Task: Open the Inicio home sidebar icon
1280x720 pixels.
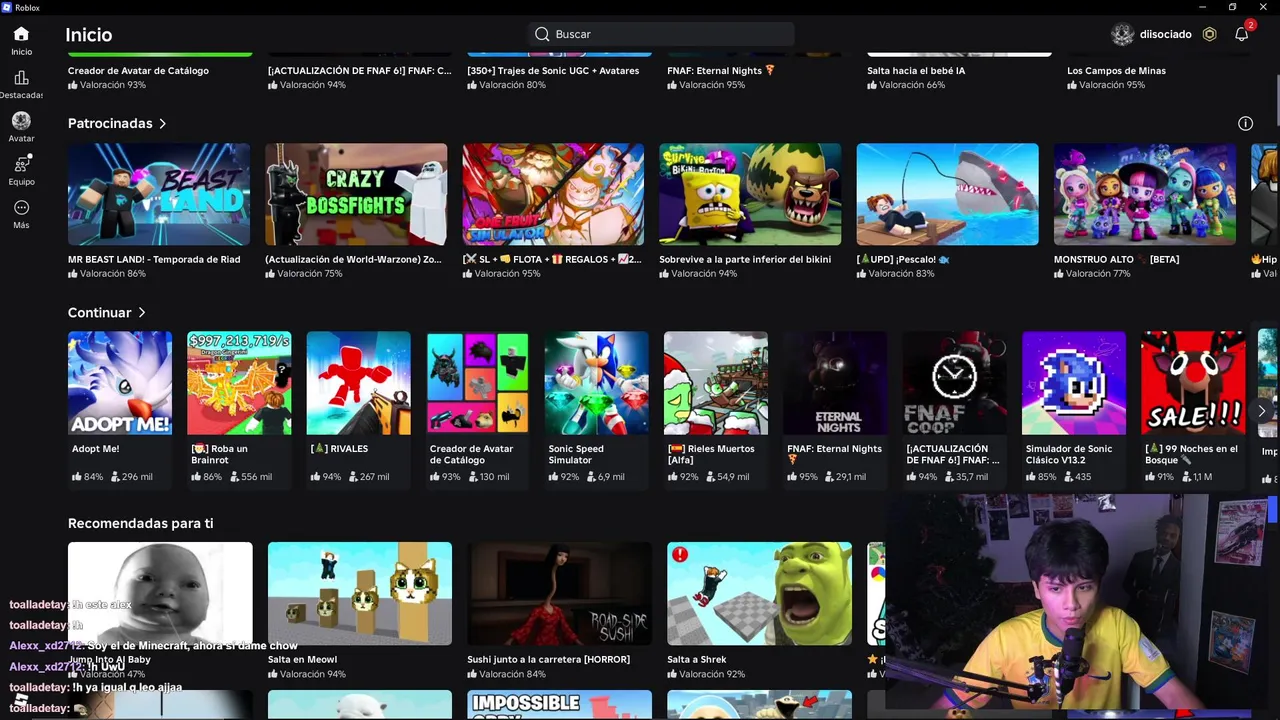Action: pyautogui.click(x=21, y=34)
